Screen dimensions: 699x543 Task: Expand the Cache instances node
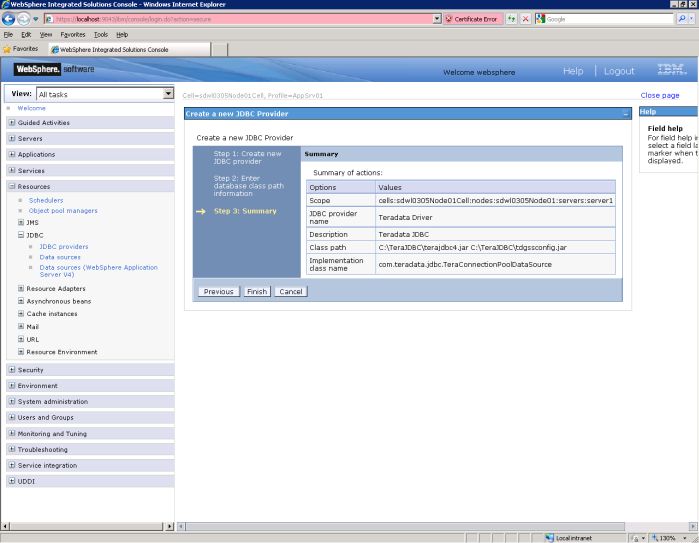(21, 313)
